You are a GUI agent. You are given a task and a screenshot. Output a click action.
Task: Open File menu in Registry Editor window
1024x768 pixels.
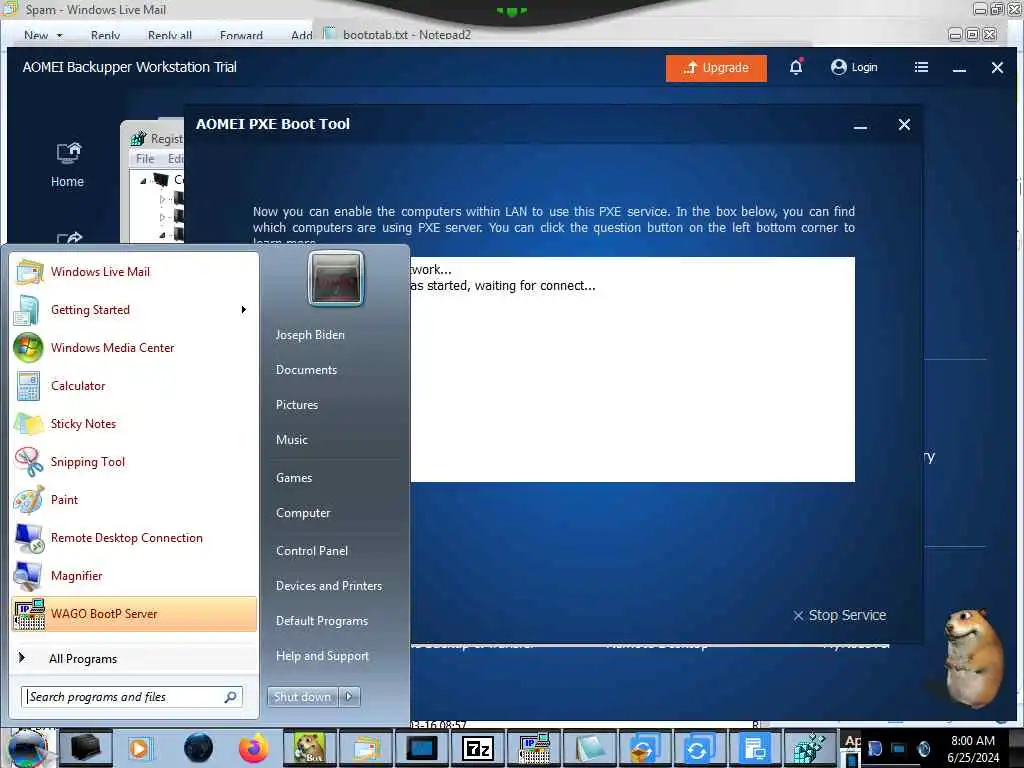[145, 159]
